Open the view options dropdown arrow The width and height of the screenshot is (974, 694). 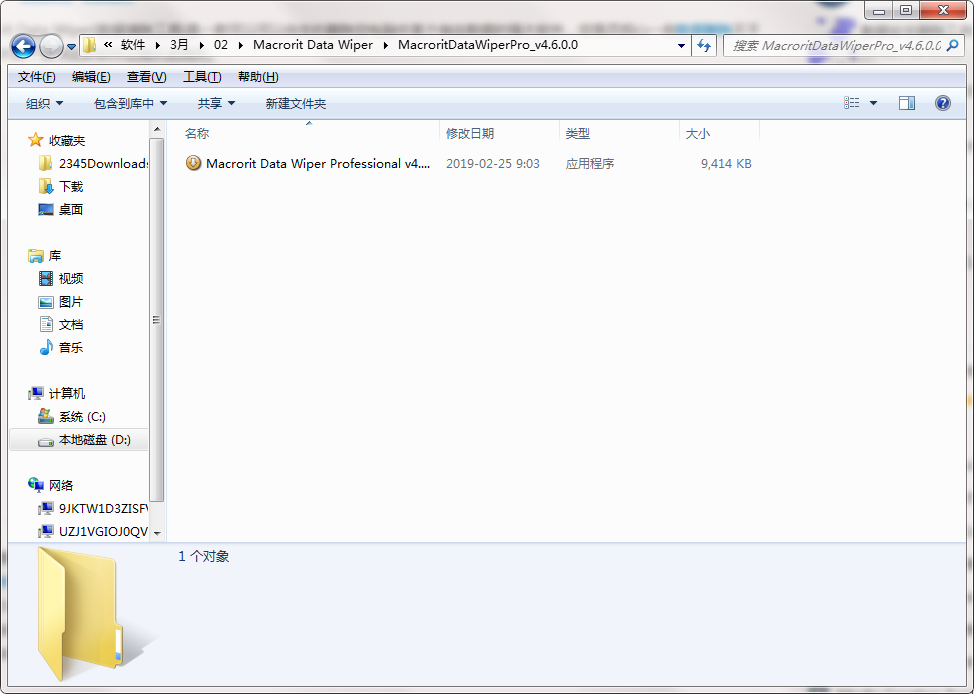tap(873, 103)
